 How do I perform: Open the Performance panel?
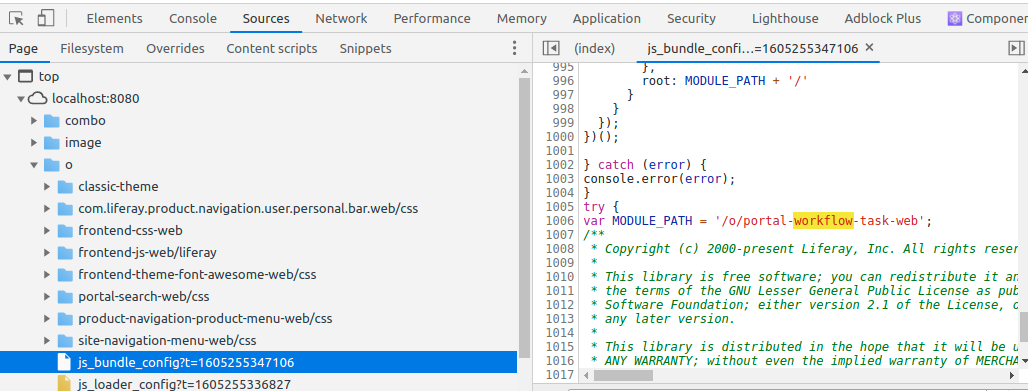pos(432,18)
